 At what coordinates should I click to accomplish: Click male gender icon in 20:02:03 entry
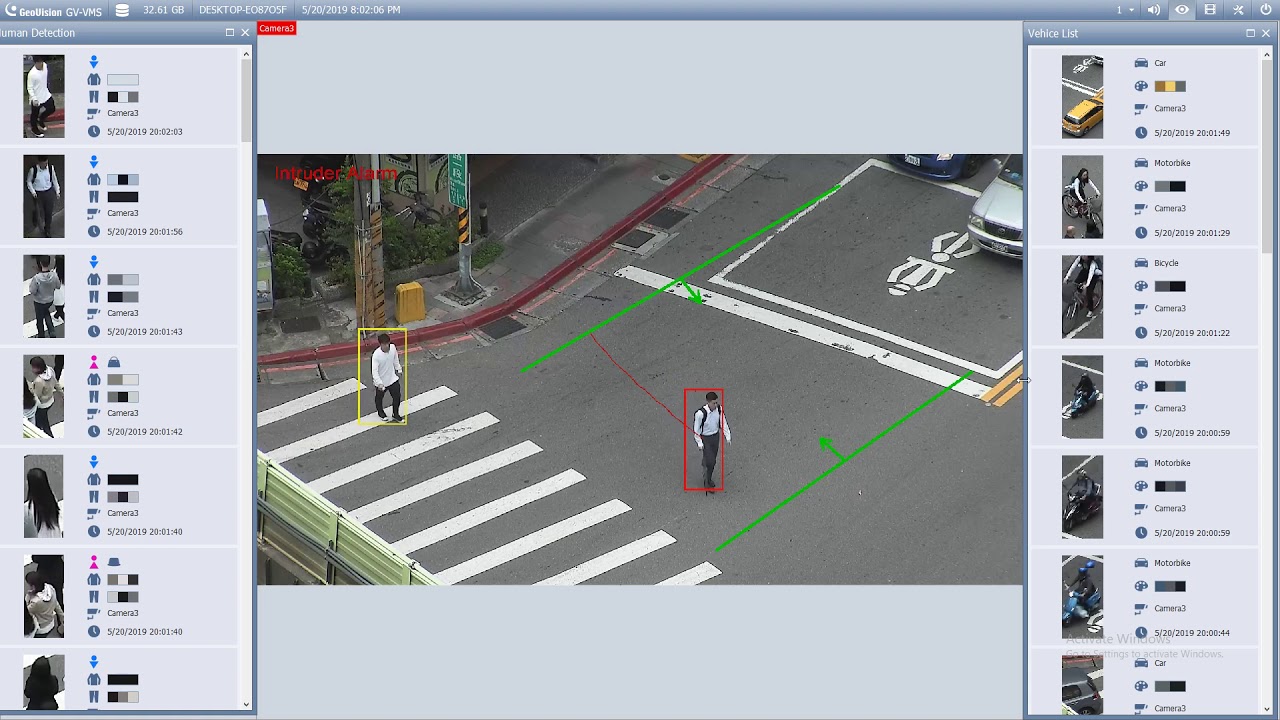[x=94, y=62]
